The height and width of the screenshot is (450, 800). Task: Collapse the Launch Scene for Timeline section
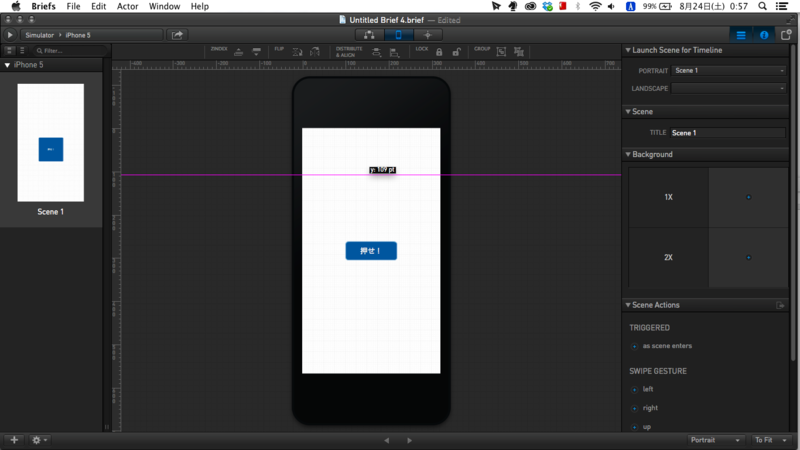tap(628, 50)
